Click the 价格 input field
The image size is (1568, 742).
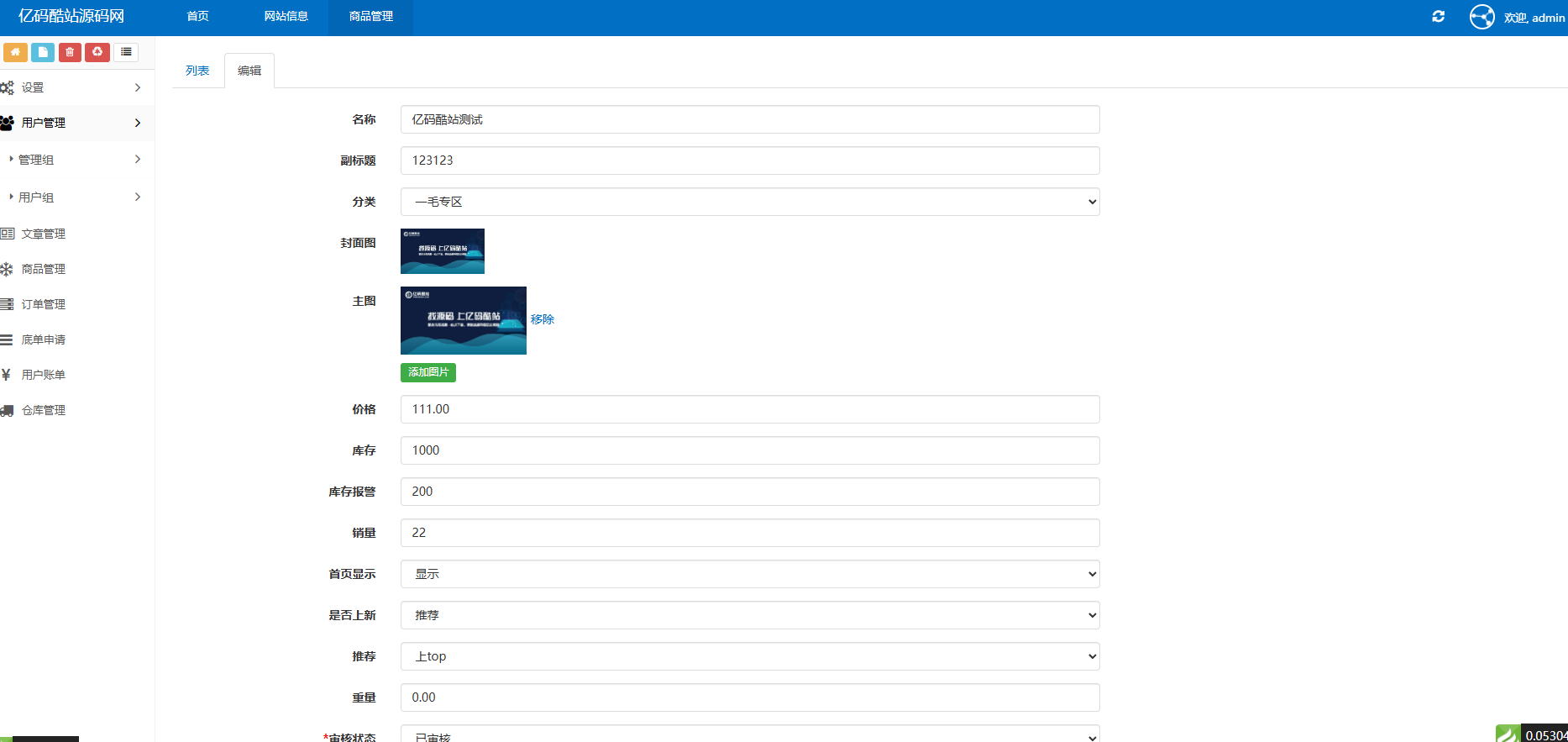point(749,409)
